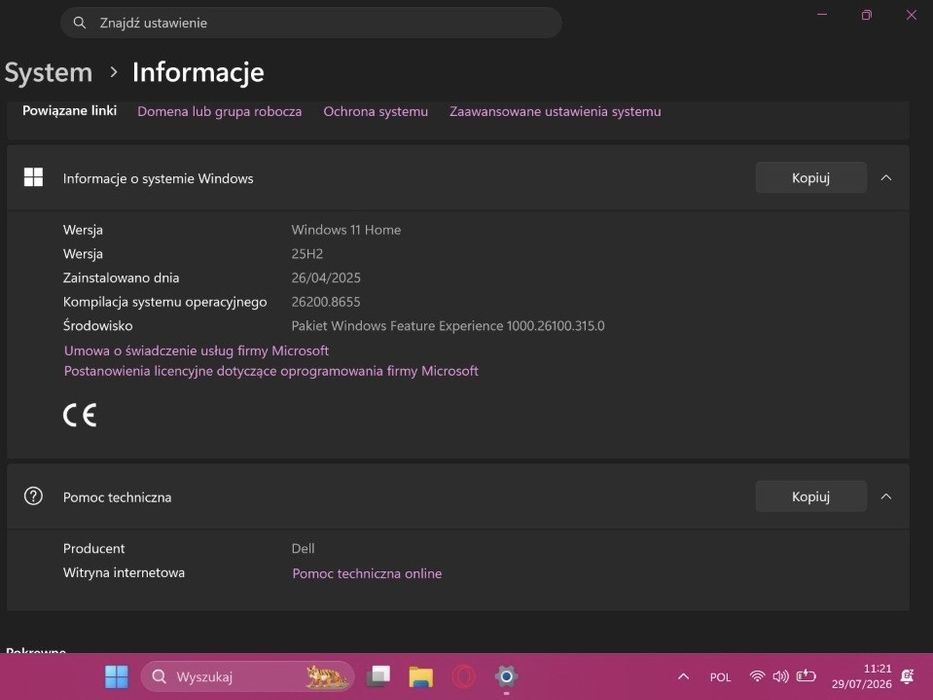The height and width of the screenshot is (700, 933).
Task: Click the Windows logo section icon
Action: tap(33, 177)
